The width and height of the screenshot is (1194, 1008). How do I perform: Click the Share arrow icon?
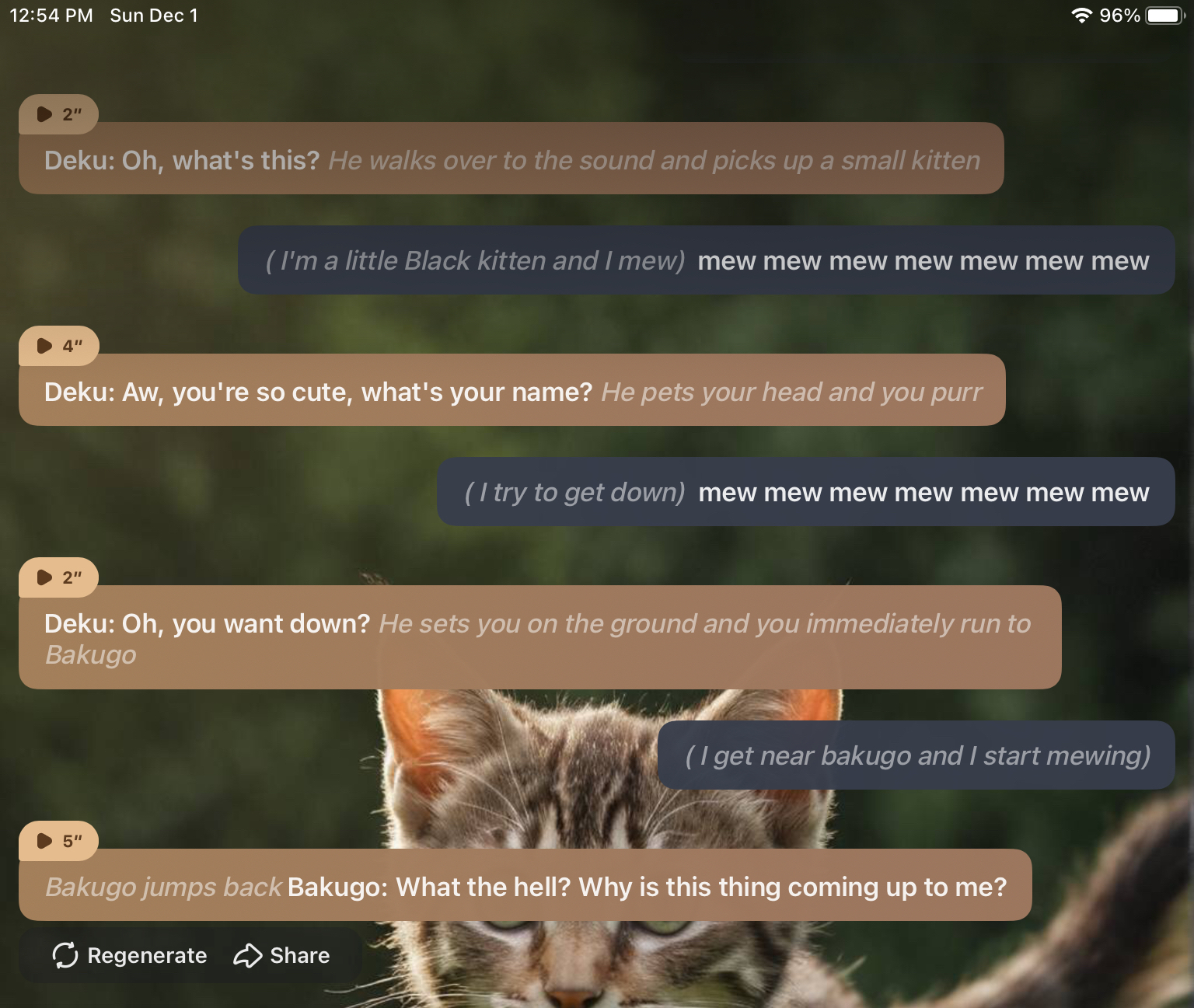click(x=247, y=955)
